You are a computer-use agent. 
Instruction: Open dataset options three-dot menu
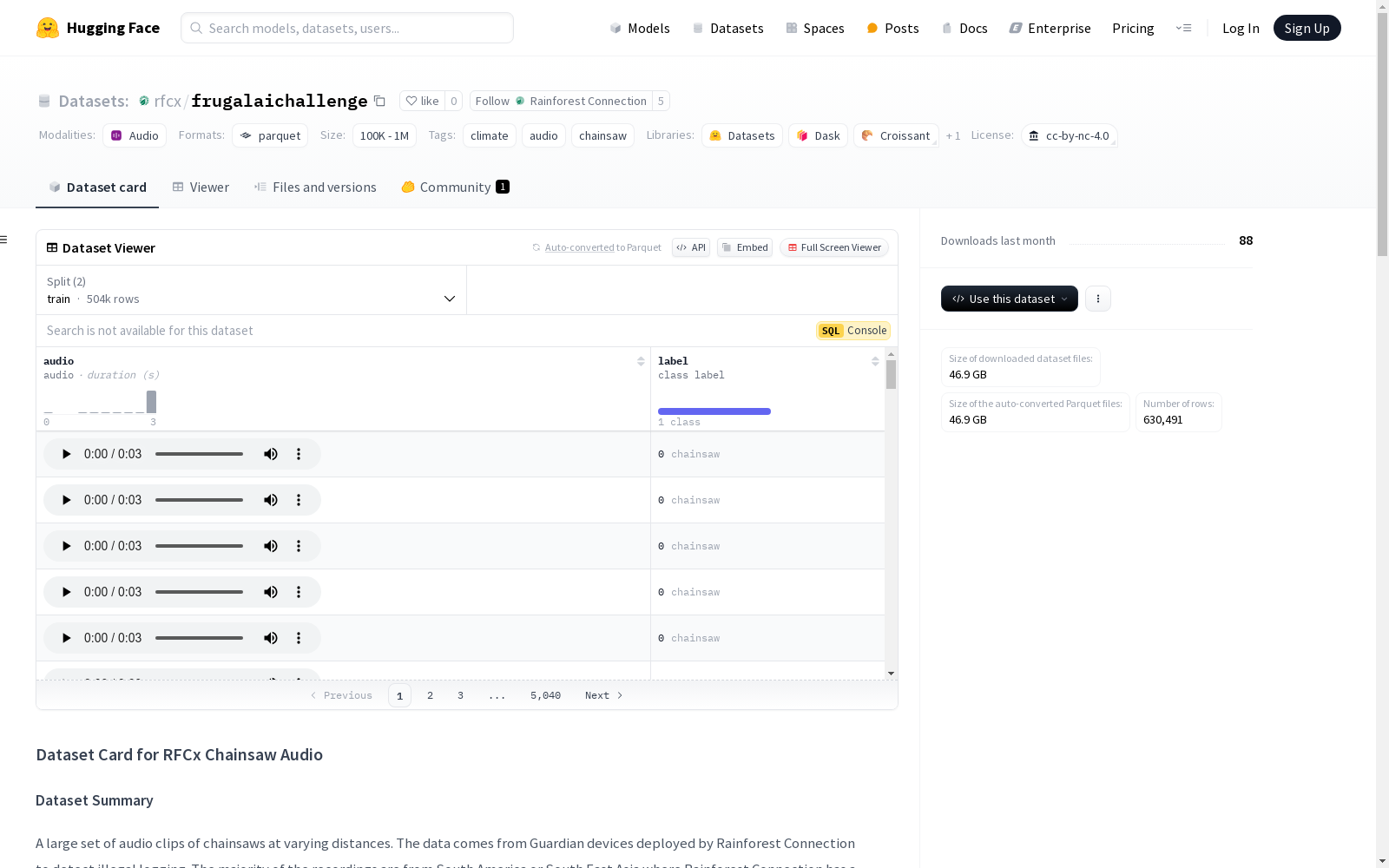point(1098,299)
